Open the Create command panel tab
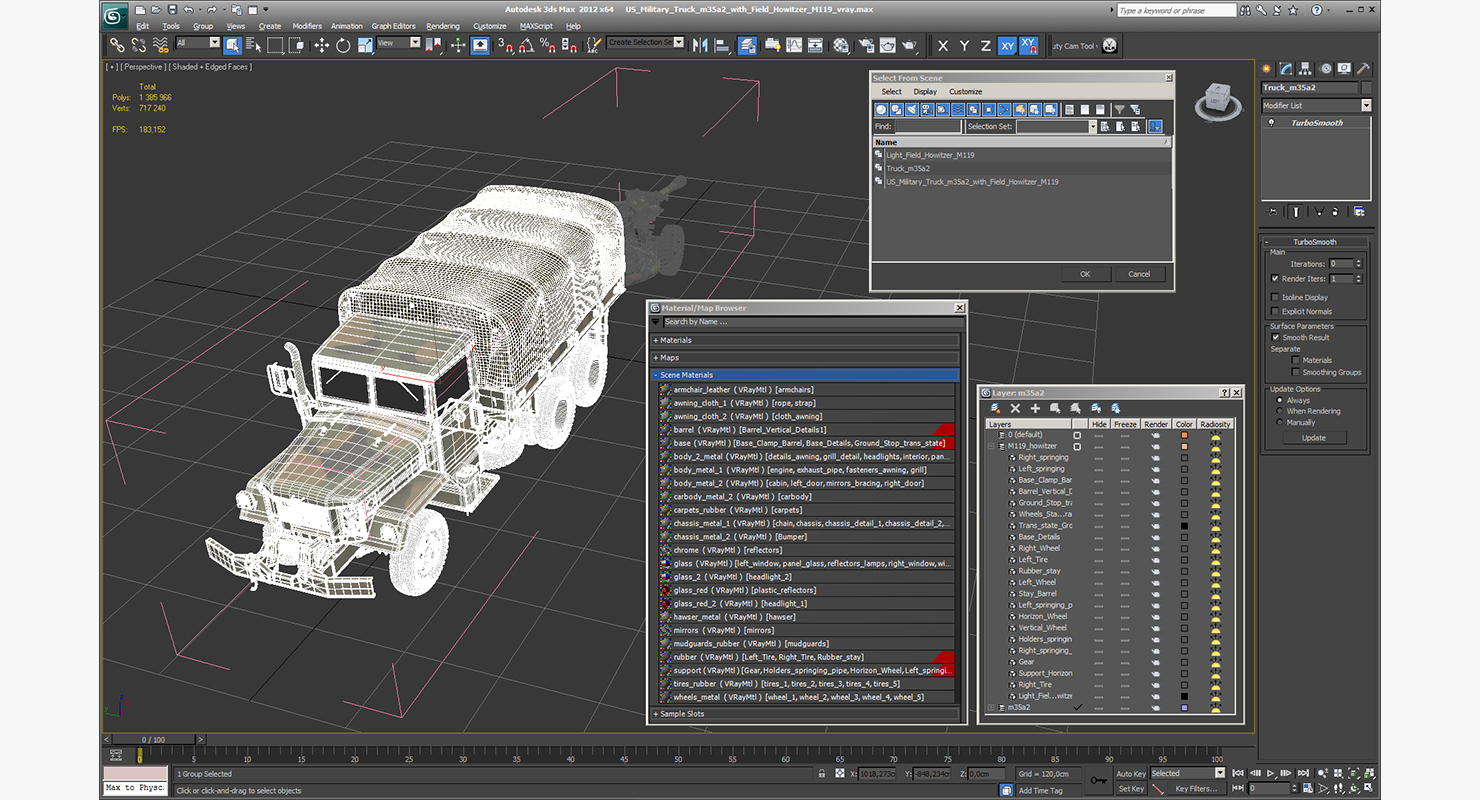 tap(1268, 69)
